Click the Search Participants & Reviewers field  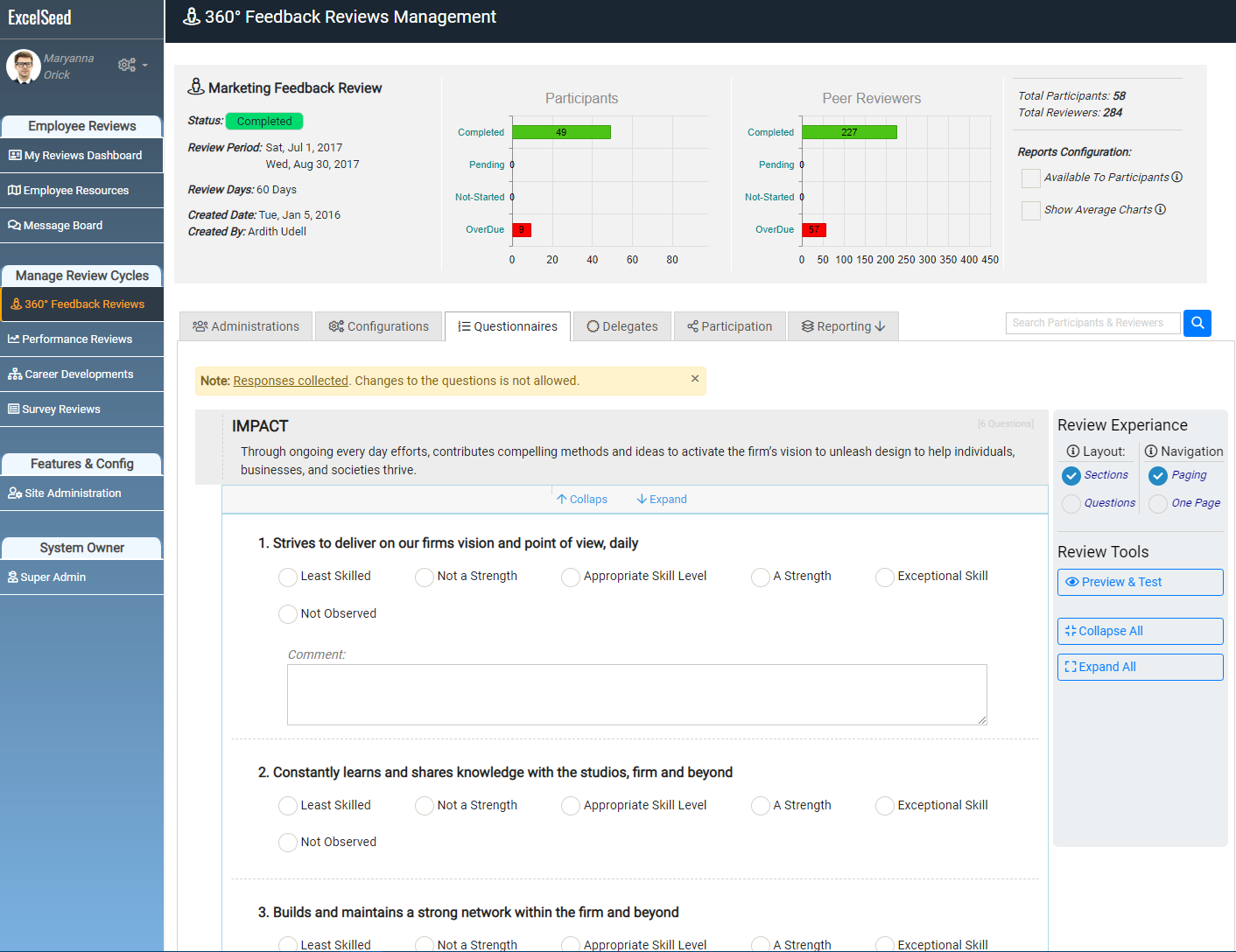coord(1092,323)
